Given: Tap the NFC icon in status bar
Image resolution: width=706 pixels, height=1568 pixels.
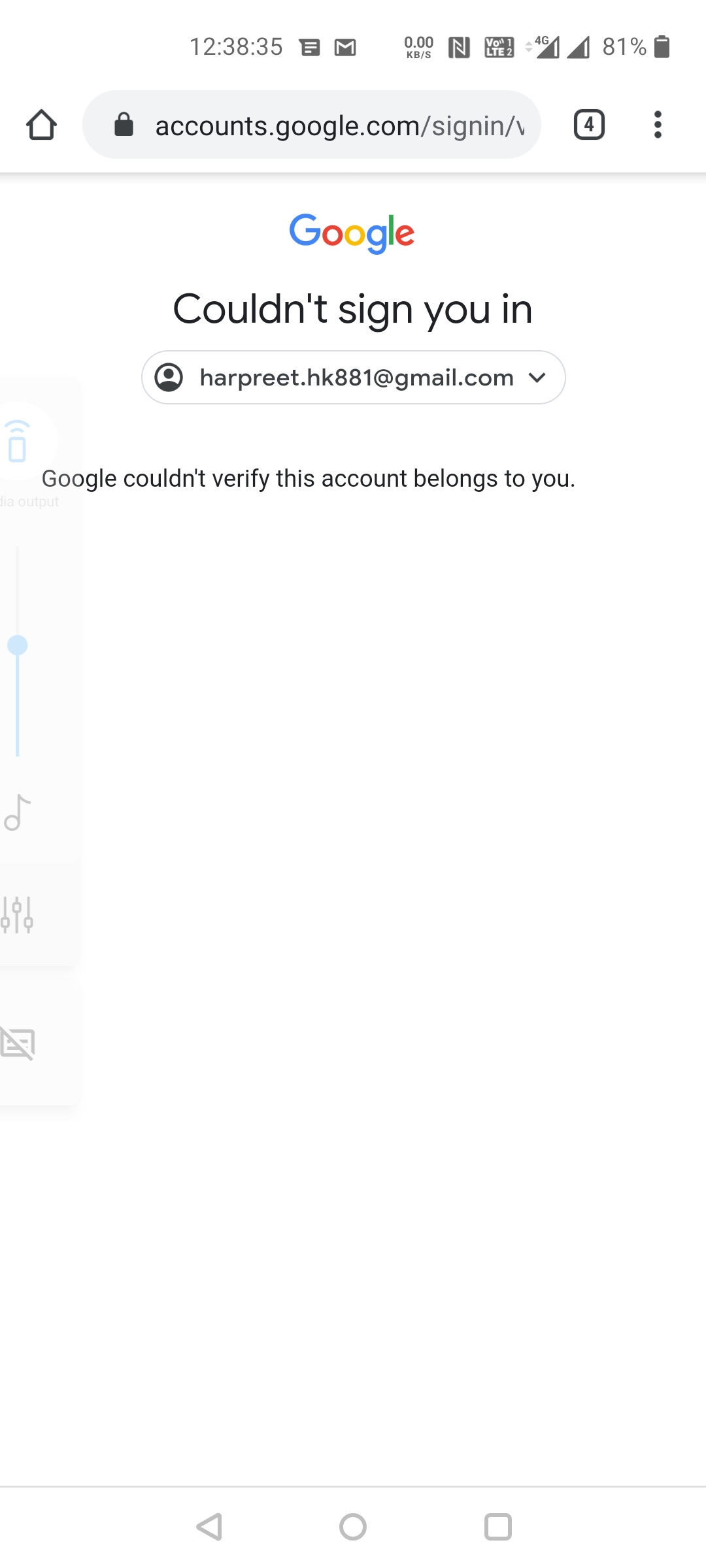Looking at the screenshot, I should point(459,47).
